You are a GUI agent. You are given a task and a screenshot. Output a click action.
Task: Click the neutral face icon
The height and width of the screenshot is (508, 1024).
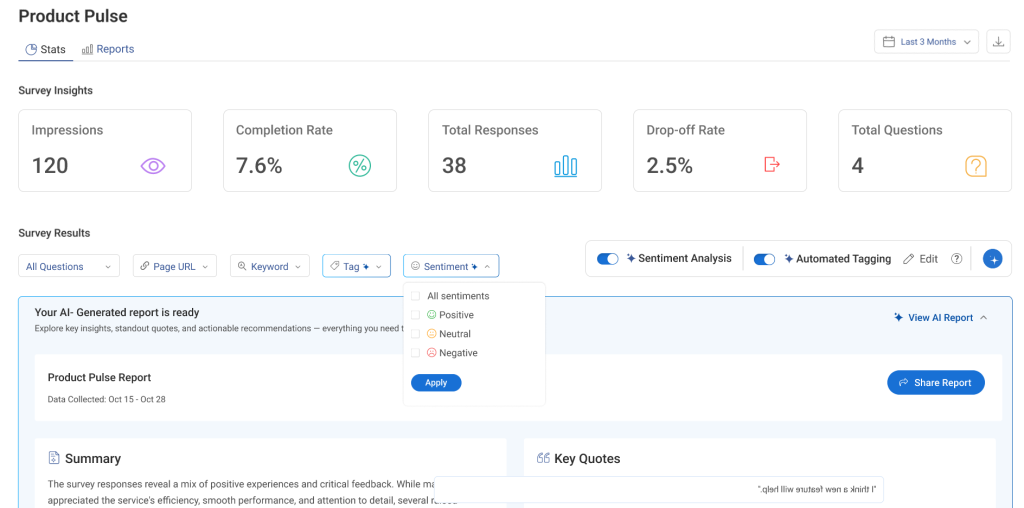(x=431, y=334)
